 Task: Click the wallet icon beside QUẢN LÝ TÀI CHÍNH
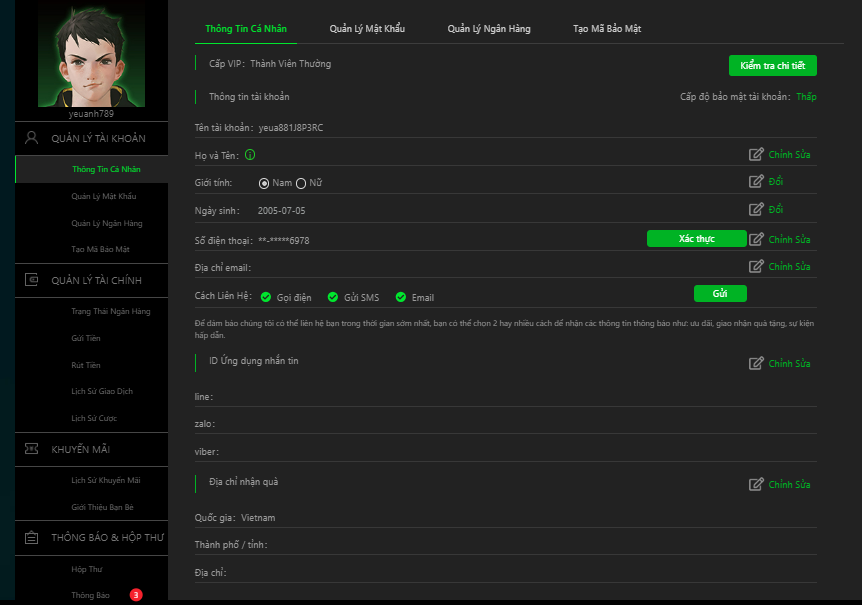point(31,280)
